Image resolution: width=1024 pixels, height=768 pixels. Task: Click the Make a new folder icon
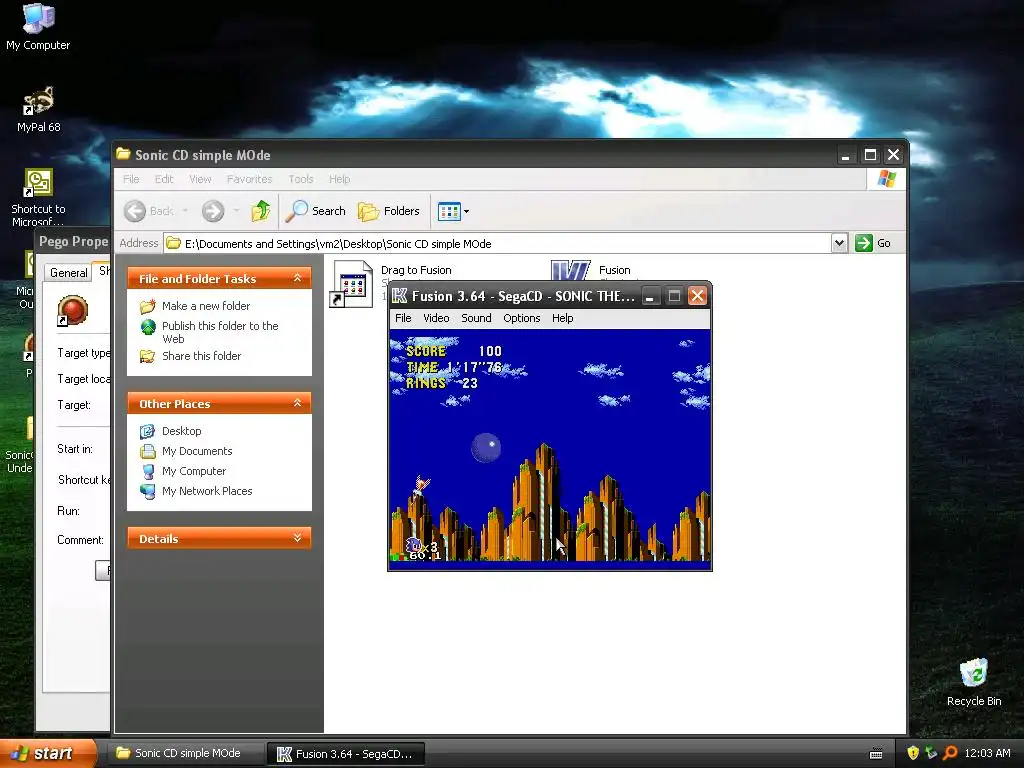[x=148, y=306]
